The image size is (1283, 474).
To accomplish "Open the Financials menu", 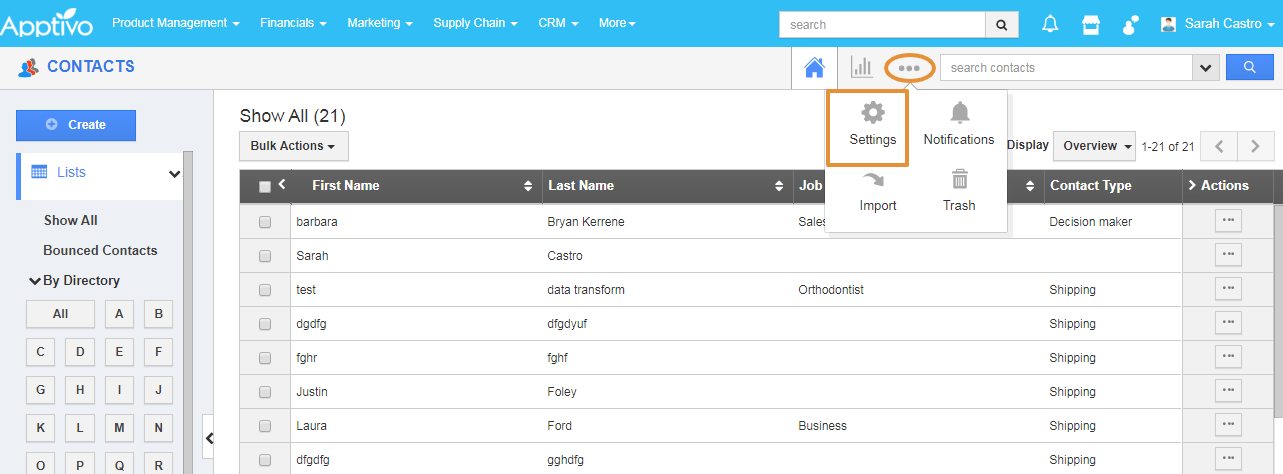I will point(293,23).
